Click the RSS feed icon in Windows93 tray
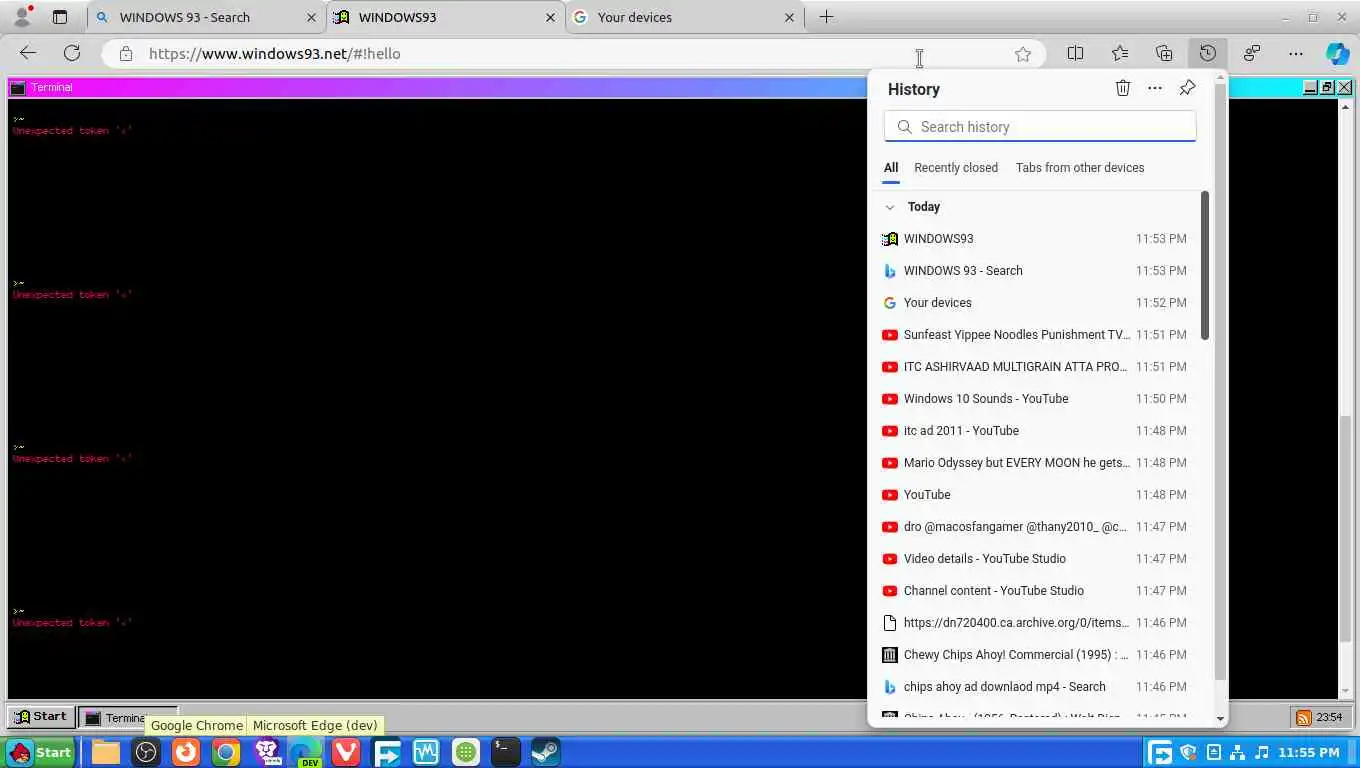Viewport: 1360px width, 768px height. (x=1304, y=717)
